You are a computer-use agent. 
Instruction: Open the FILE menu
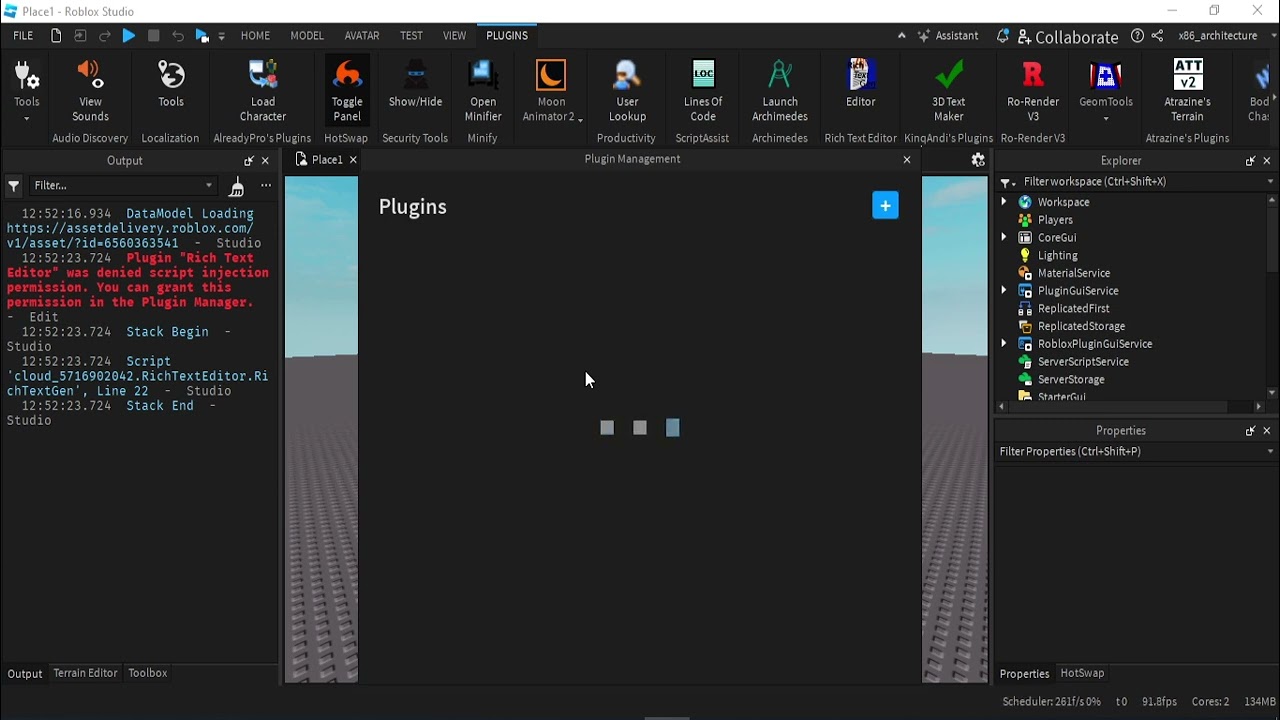tap(23, 35)
